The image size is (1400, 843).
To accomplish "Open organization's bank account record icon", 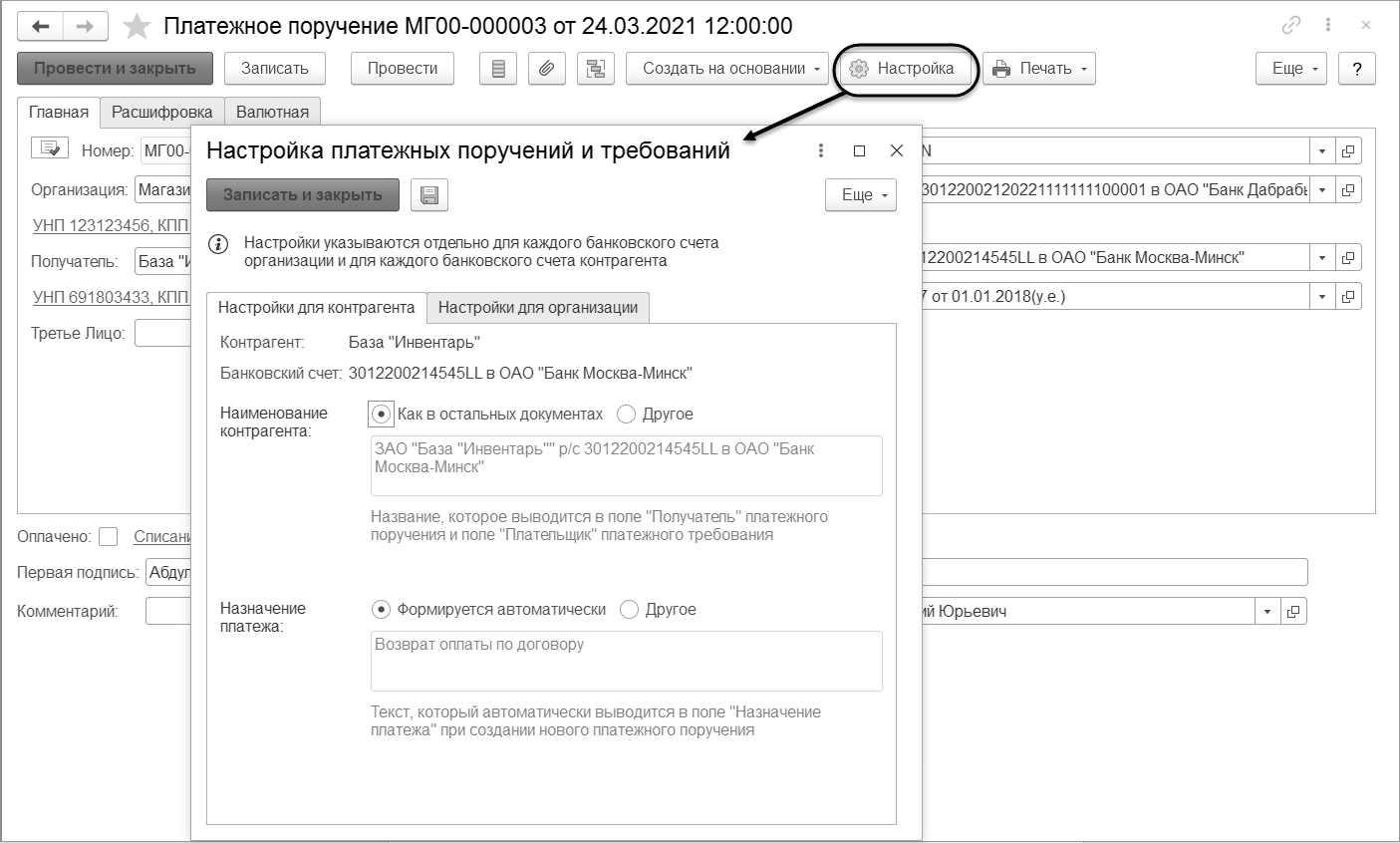I will [x=1348, y=189].
